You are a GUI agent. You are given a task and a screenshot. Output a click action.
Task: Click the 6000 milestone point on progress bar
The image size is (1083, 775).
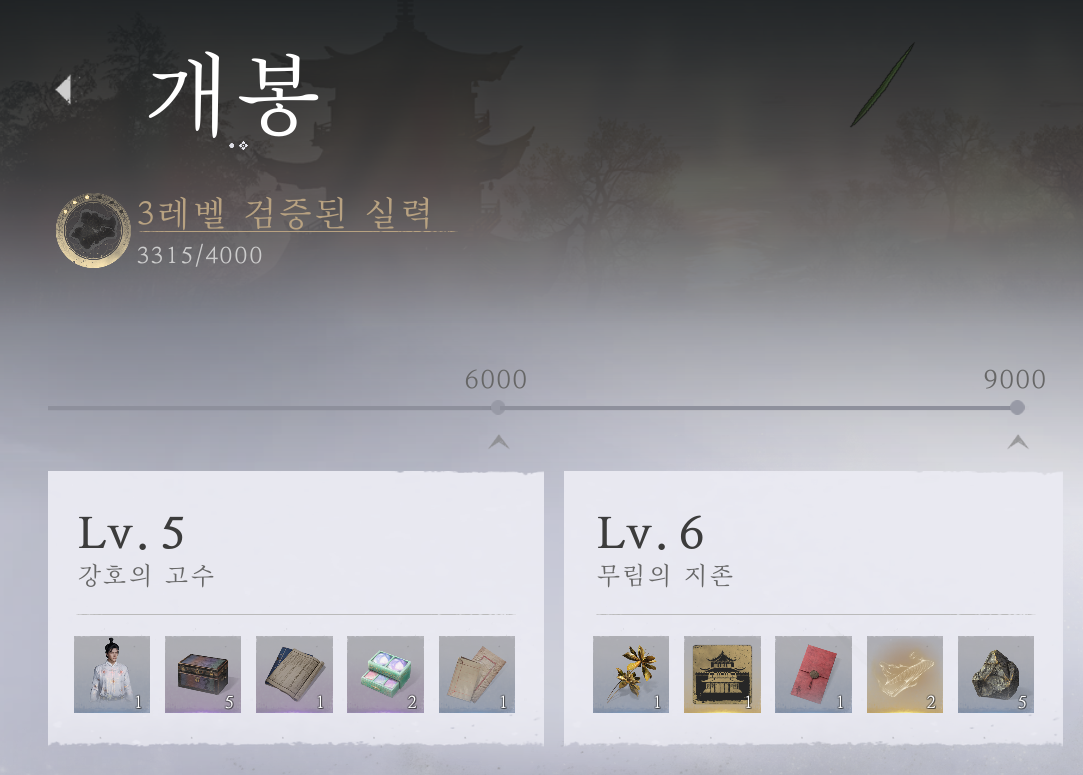(498, 408)
